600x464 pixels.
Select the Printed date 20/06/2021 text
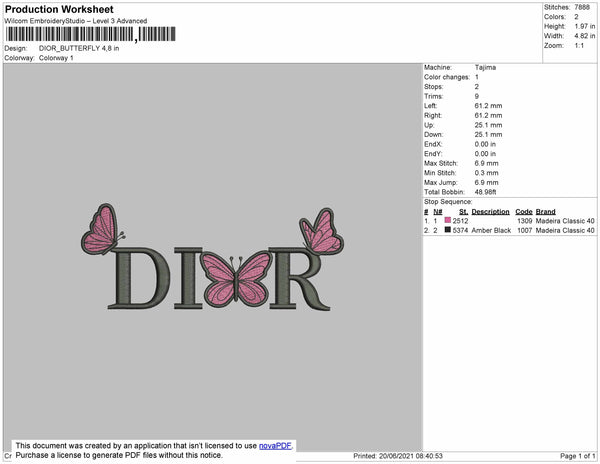[x=398, y=456]
